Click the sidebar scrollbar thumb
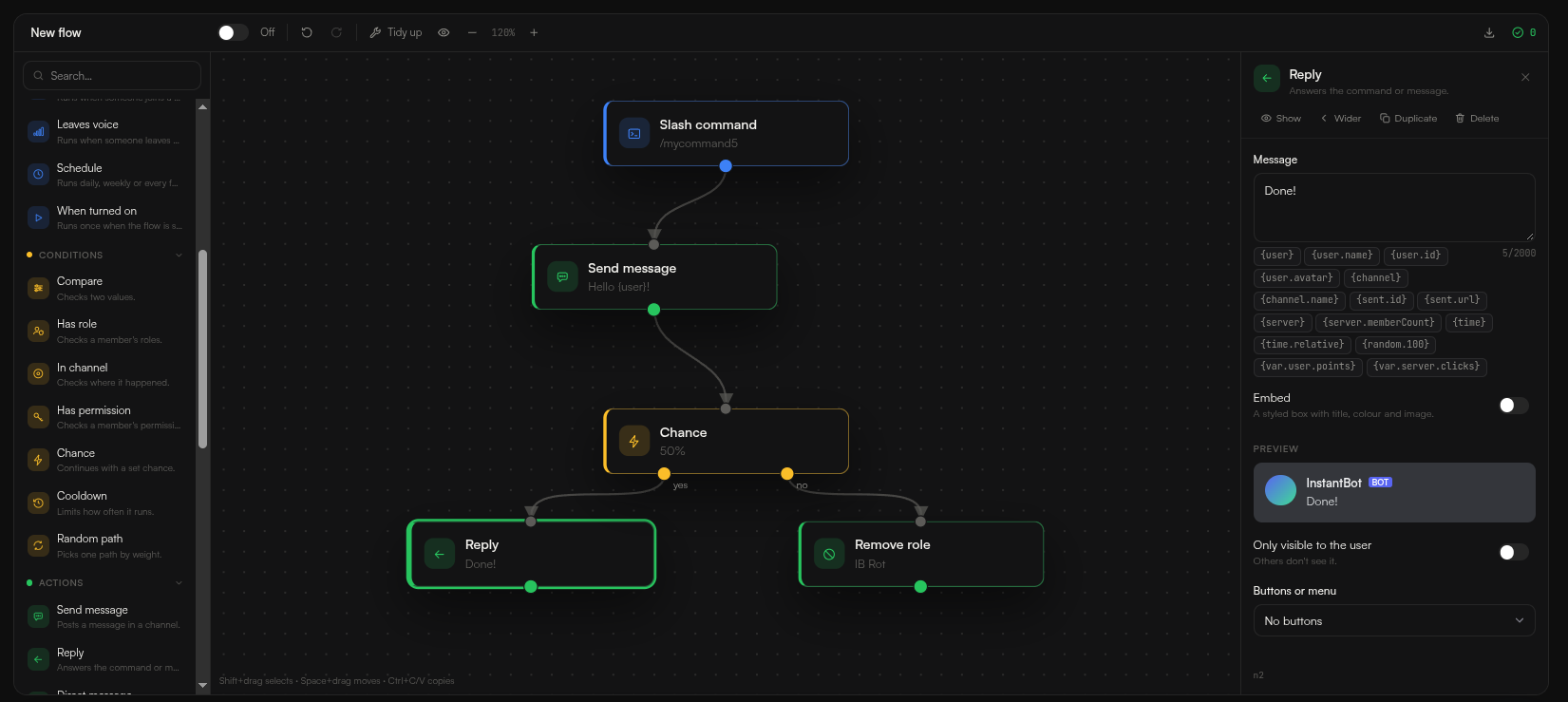This screenshot has height=702, width=1568. [x=202, y=349]
